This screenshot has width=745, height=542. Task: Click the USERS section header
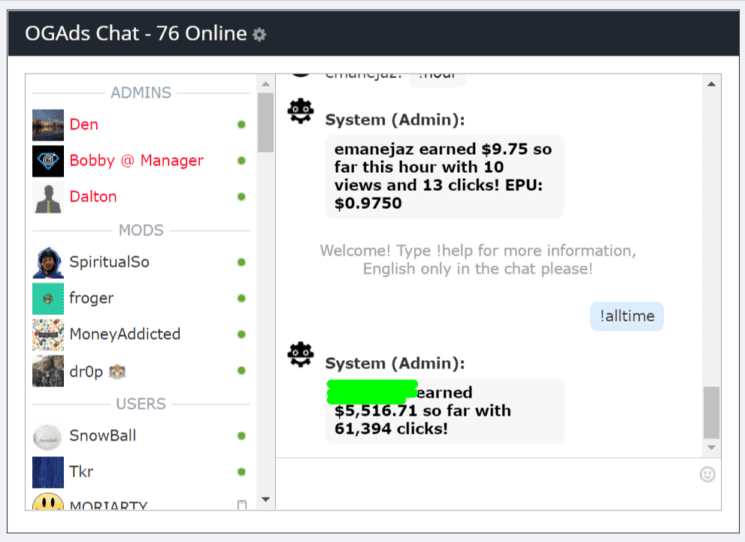click(x=141, y=404)
